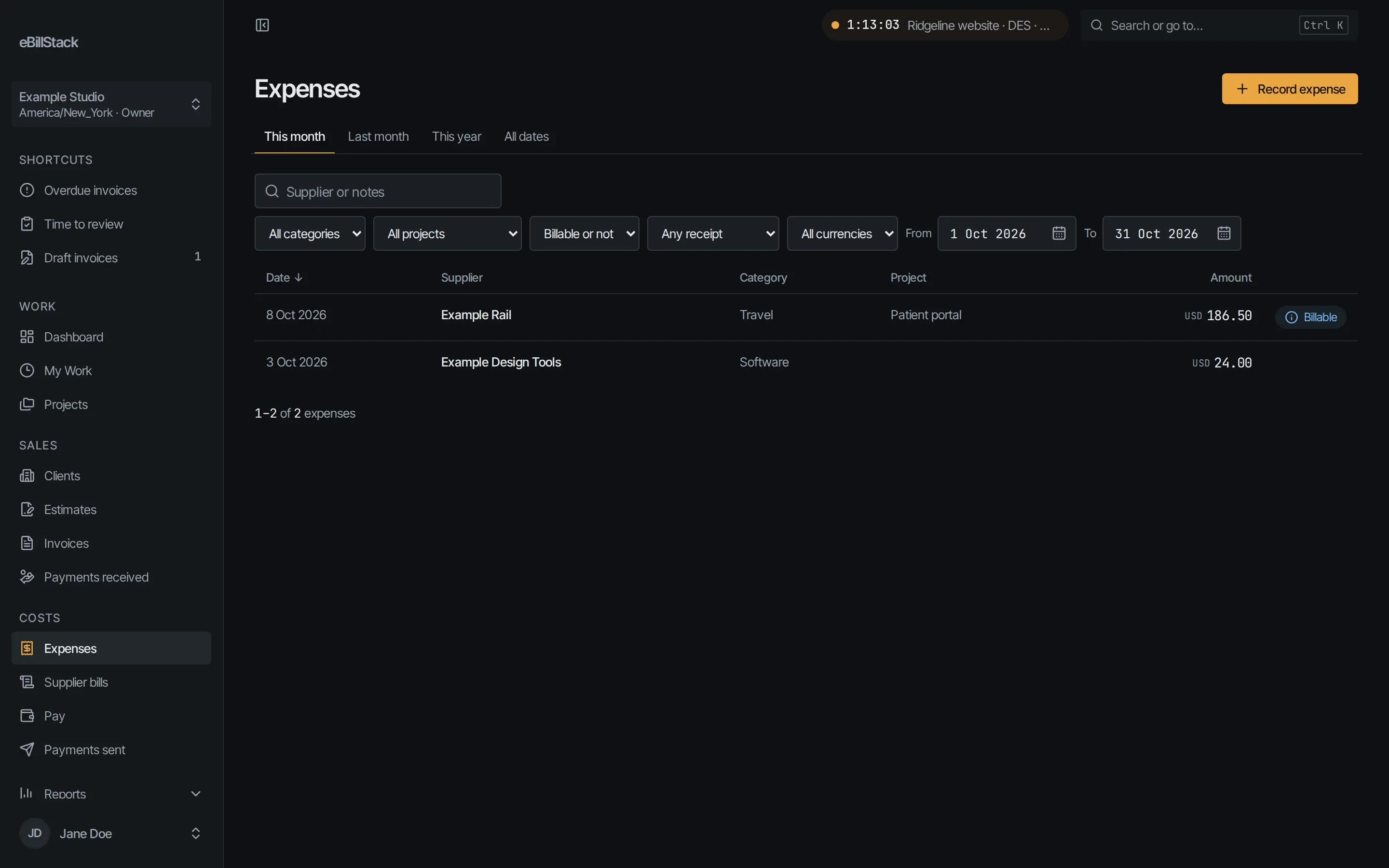Open Projects page
The height and width of the screenshot is (868, 1389).
[111, 405]
